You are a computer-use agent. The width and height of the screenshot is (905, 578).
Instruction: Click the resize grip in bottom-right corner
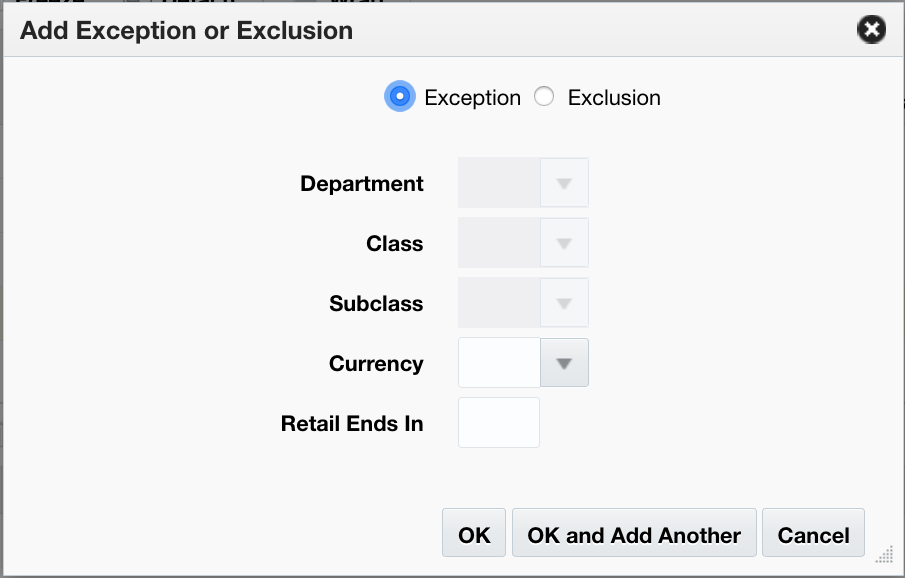coord(885,553)
